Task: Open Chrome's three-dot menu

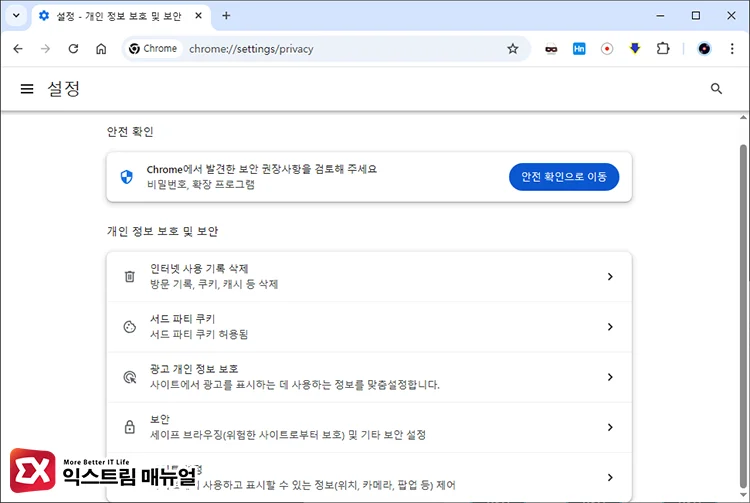Action: pyautogui.click(x=732, y=49)
